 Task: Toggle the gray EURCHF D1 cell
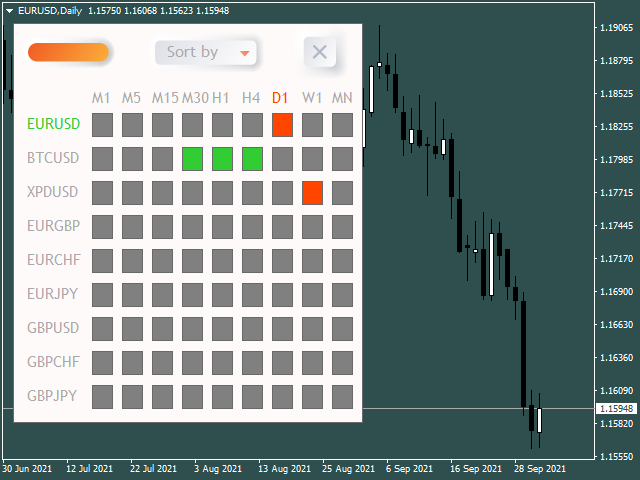[x=282, y=261]
